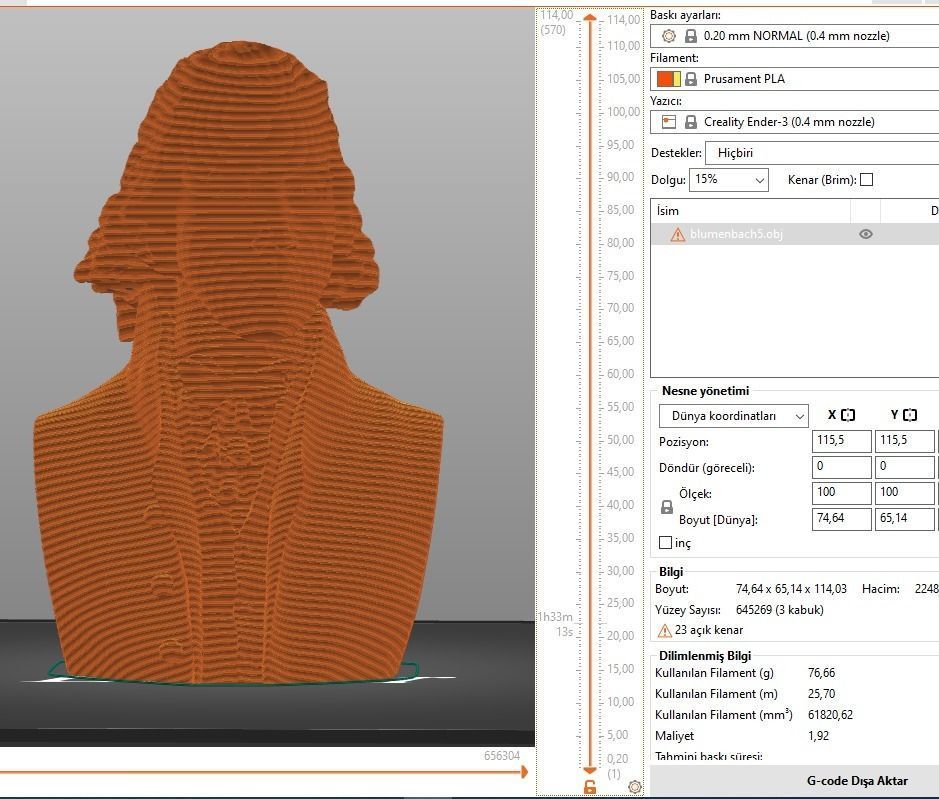Open the Dolgu infill 15% dropdown
The image size is (939, 799).
729,180
